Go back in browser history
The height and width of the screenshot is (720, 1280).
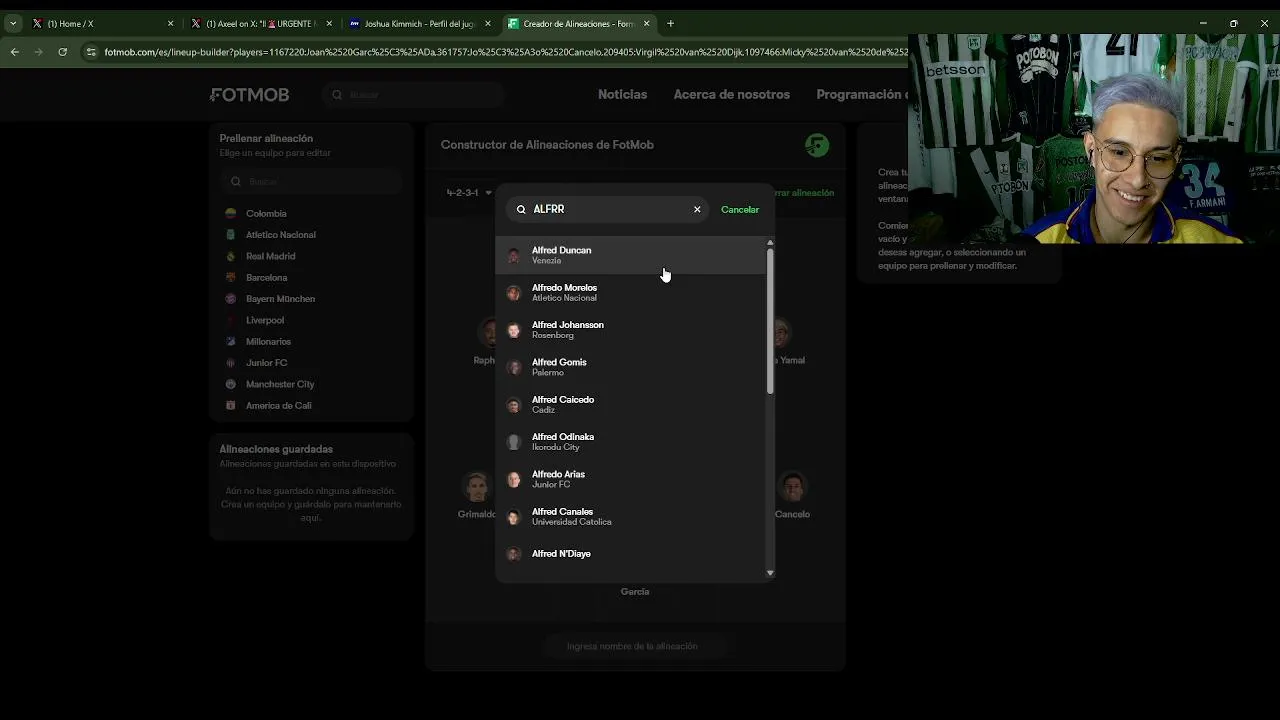point(14,52)
